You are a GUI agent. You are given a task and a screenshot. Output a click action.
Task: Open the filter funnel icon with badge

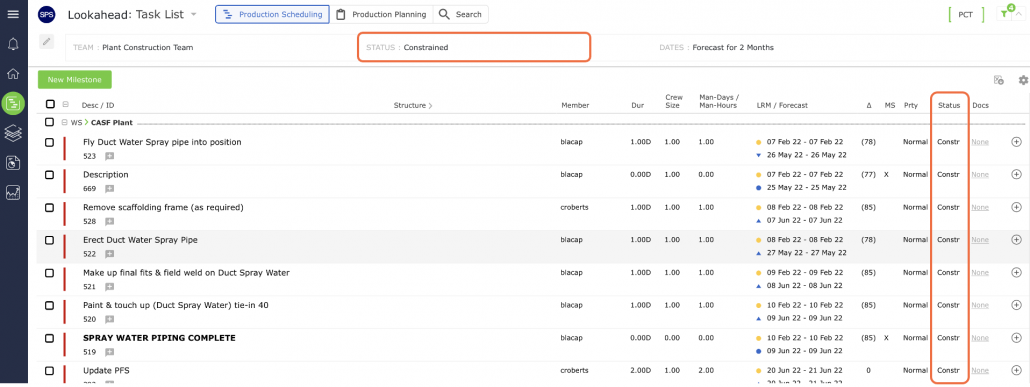click(x=1004, y=14)
